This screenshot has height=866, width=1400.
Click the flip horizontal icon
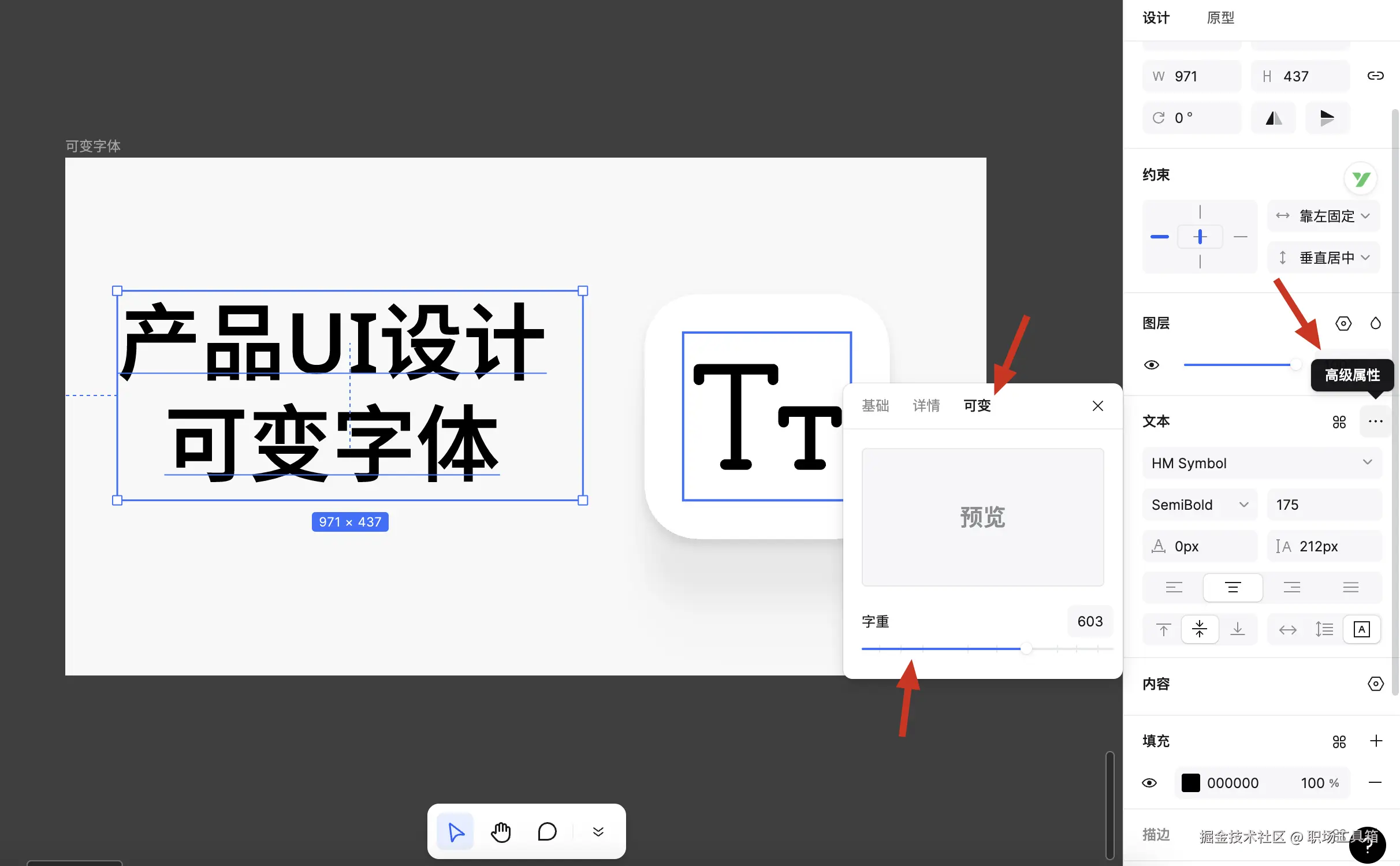[x=1274, y=118]
